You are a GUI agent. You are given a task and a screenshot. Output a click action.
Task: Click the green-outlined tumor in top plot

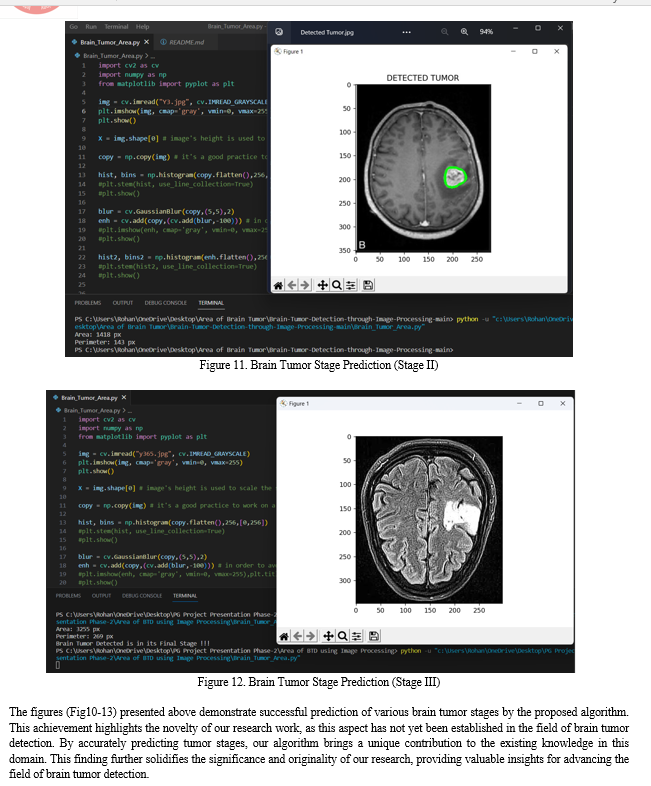tap(455, 177)
